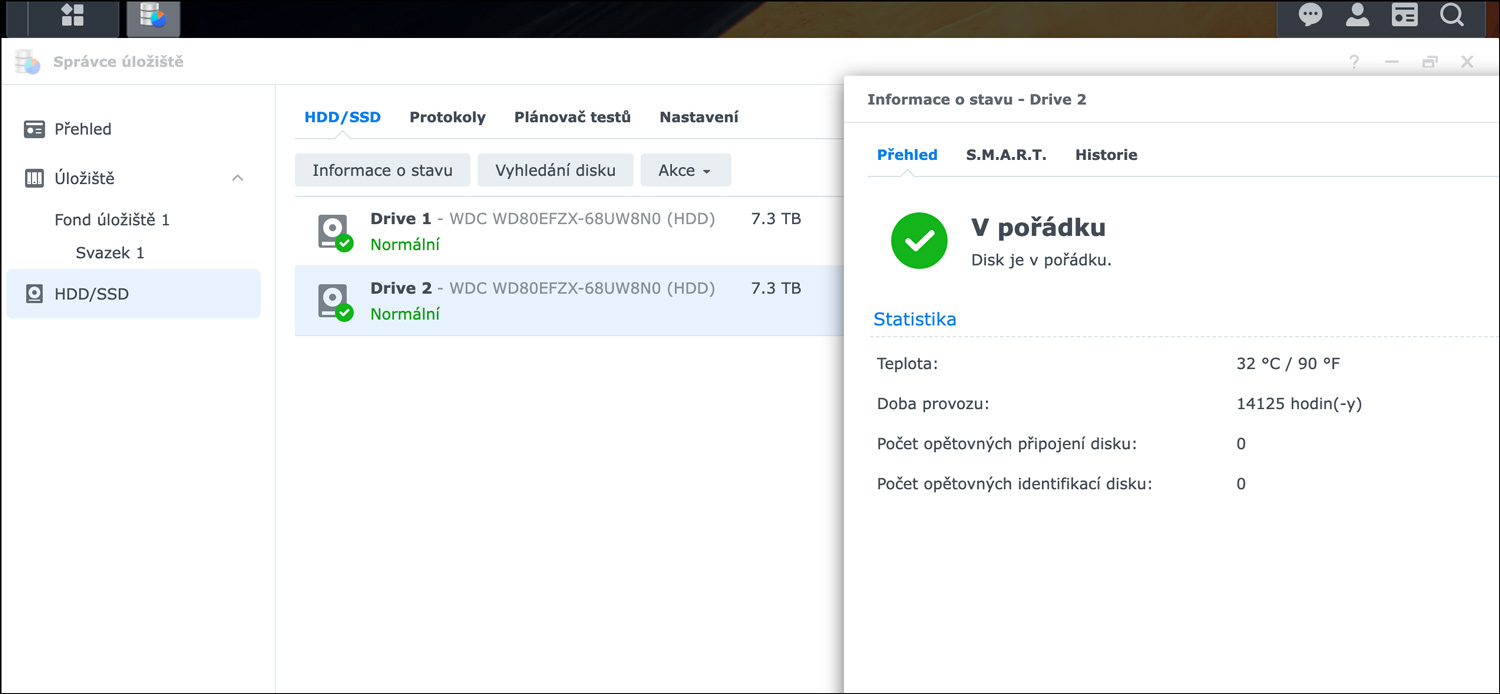Image resolution: width=1500 pixels, height=694 pixels.
Task: Click the Informace o stavu button
Action: click(382, 170)
